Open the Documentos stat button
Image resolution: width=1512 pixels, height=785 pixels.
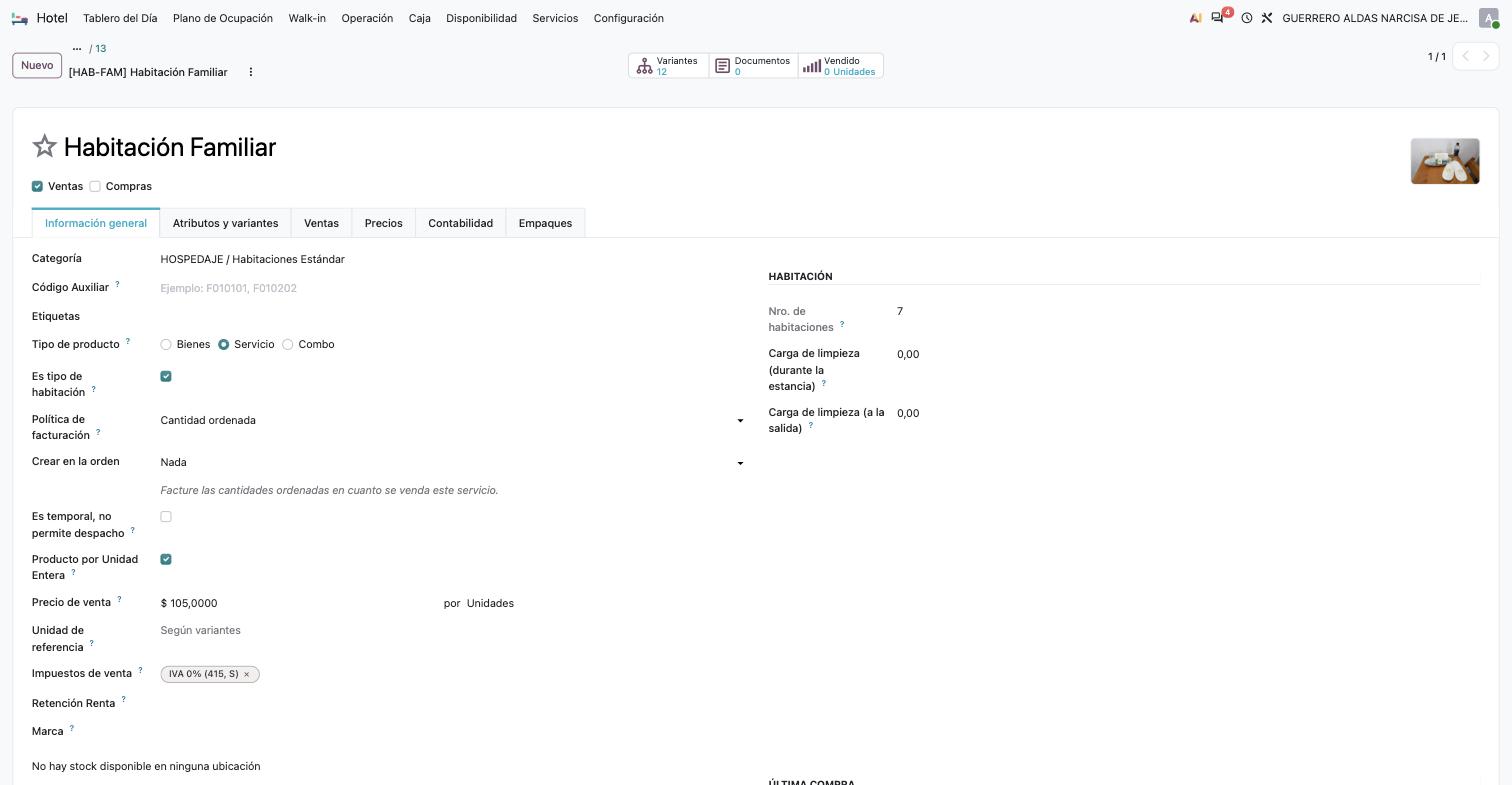tap(754, 66)
